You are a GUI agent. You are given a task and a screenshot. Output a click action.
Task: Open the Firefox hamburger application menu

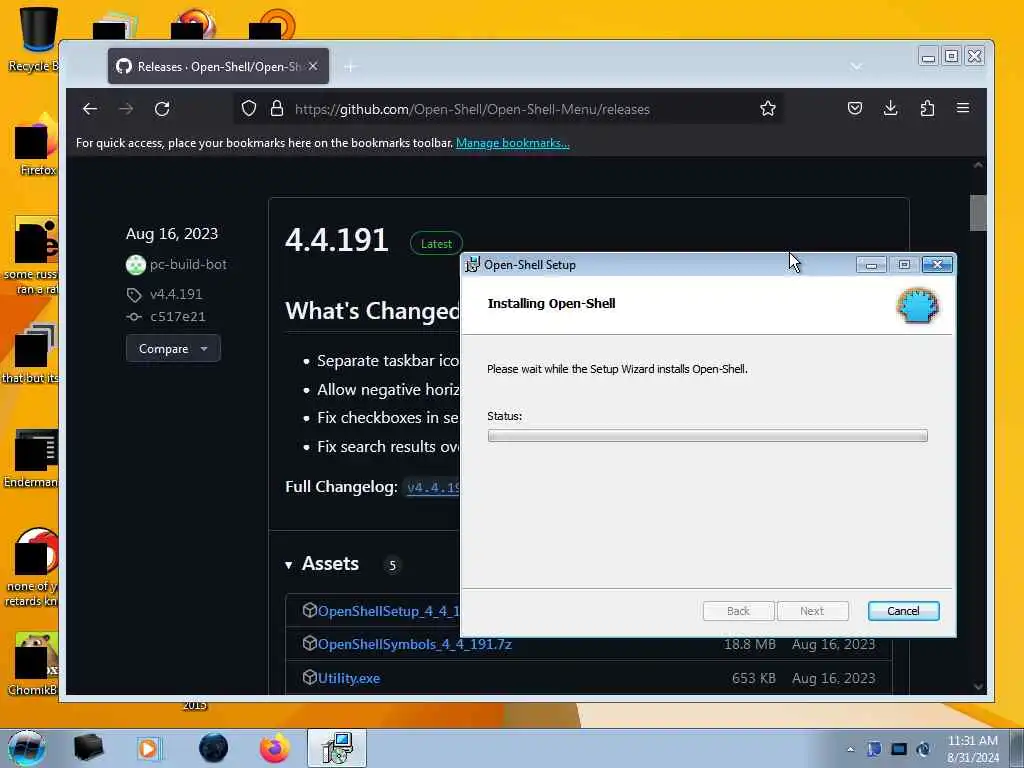963,108
